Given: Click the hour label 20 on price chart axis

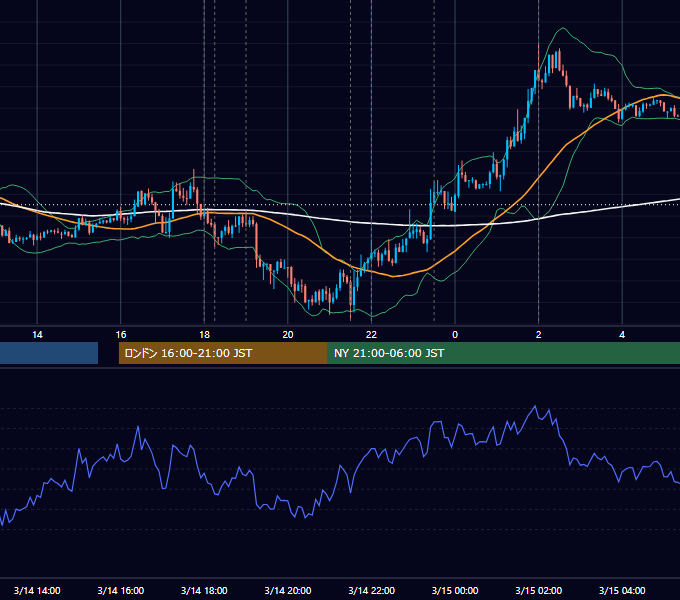Looking at the screenshot, I should tap(288, 334).
